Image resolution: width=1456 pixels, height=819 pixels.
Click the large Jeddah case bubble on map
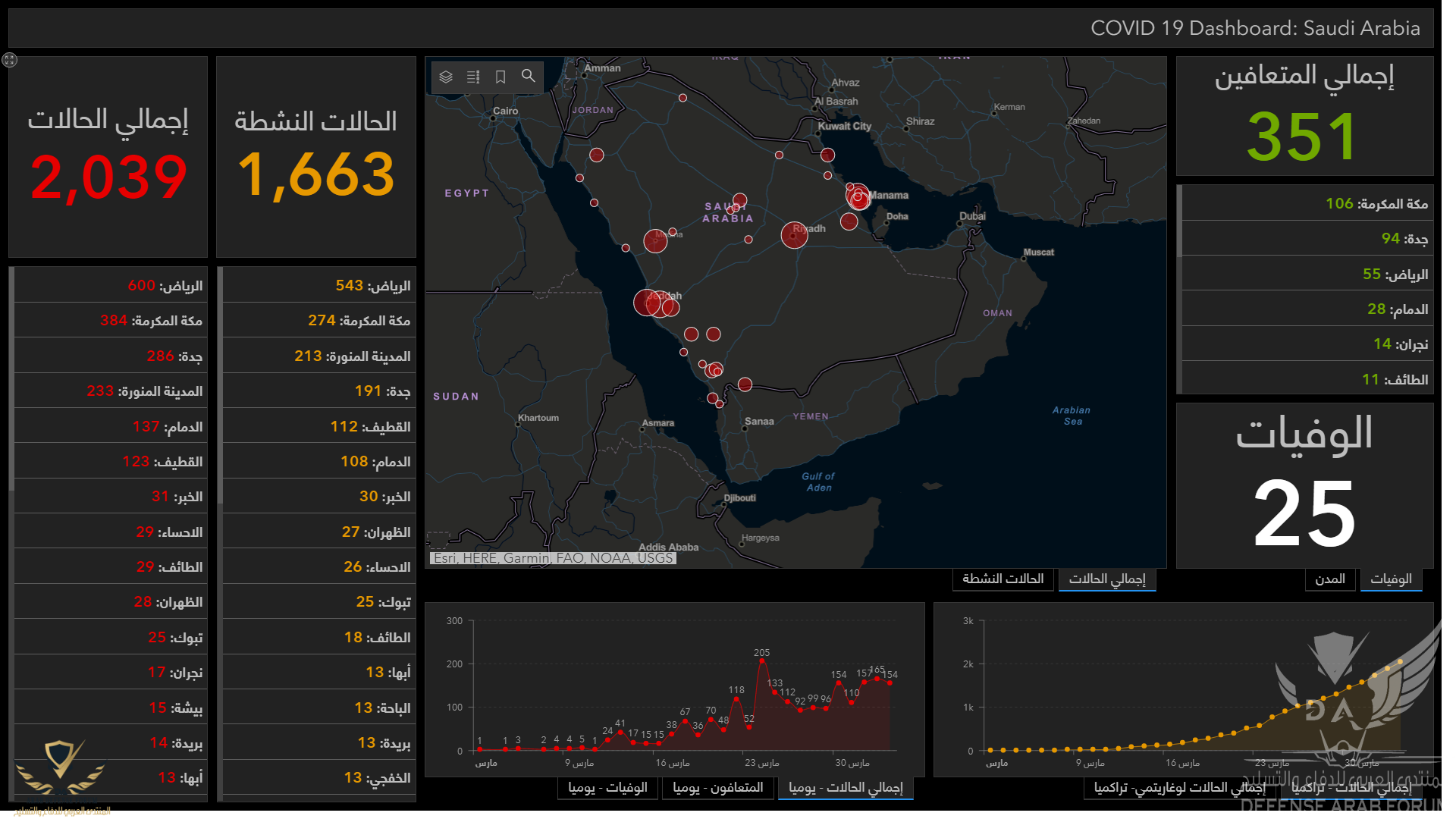647,303
